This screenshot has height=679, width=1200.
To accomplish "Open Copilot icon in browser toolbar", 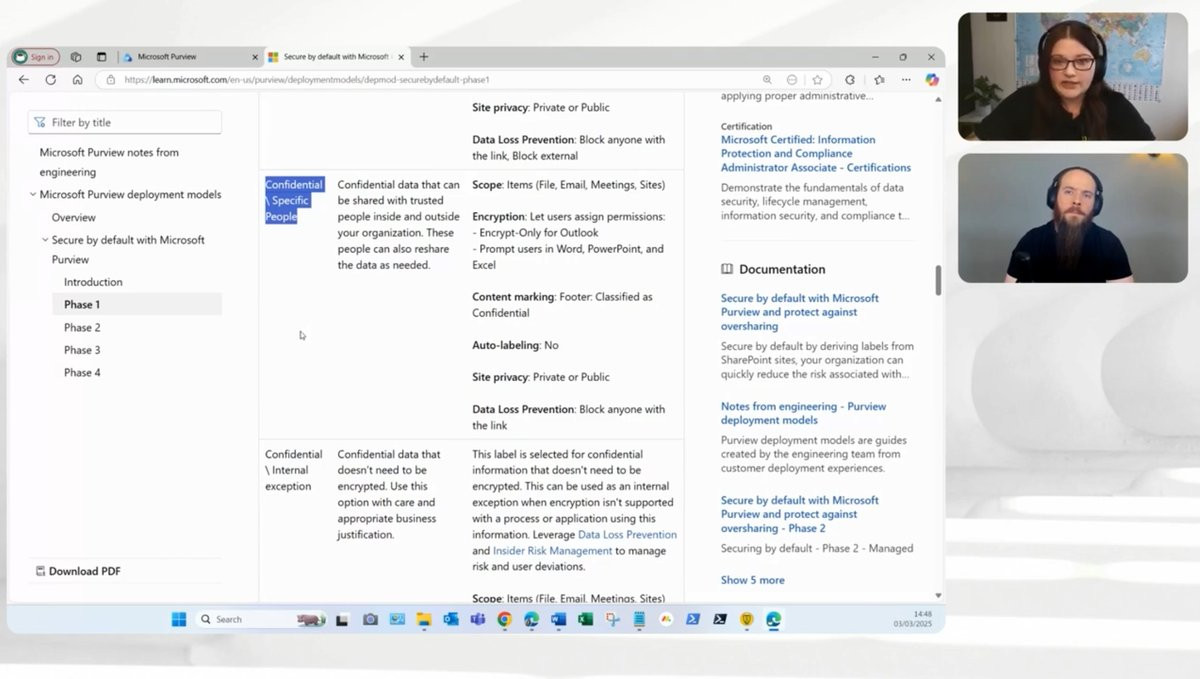I will point(932,80).
